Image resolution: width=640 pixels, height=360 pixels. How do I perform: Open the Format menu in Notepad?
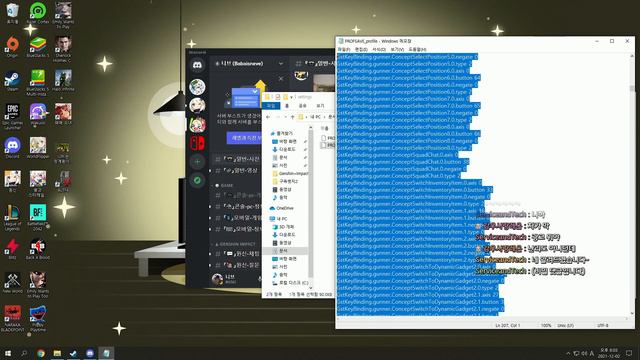coord(379,49)
